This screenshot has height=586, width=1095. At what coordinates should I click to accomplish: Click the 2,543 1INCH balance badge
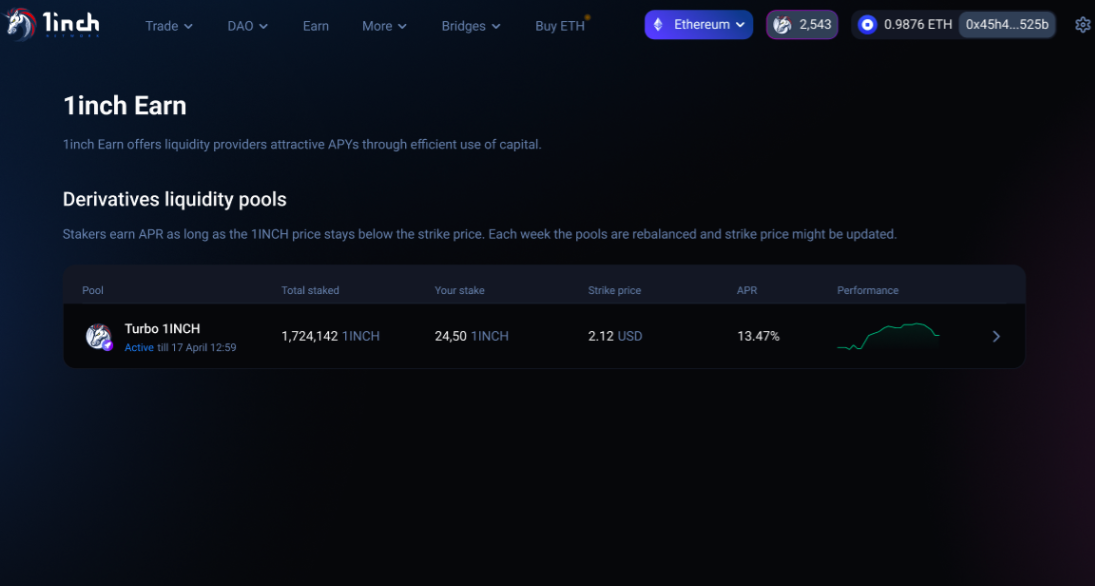click(x=802, y=25)
